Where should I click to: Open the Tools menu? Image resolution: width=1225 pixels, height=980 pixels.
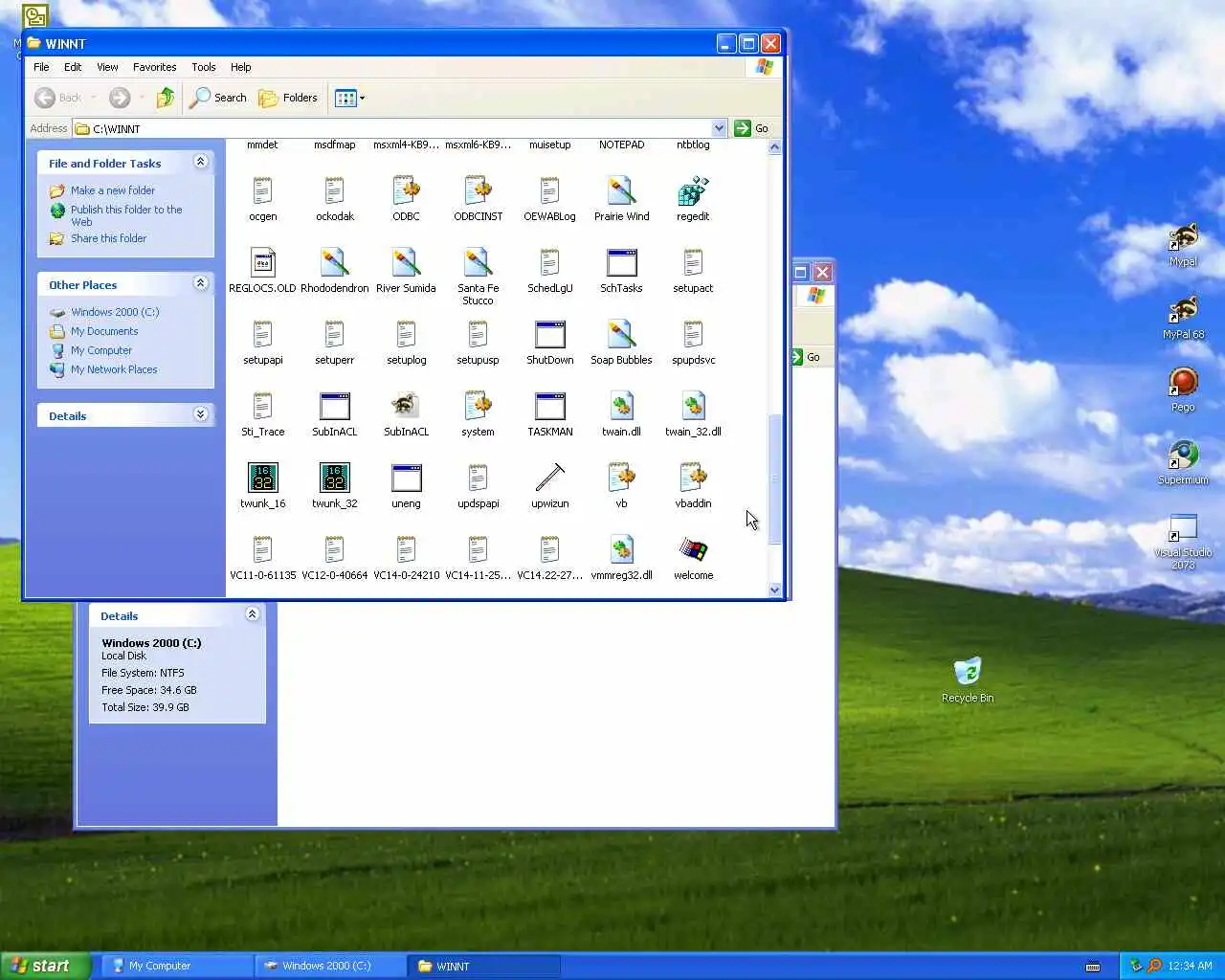coord(204,67)
